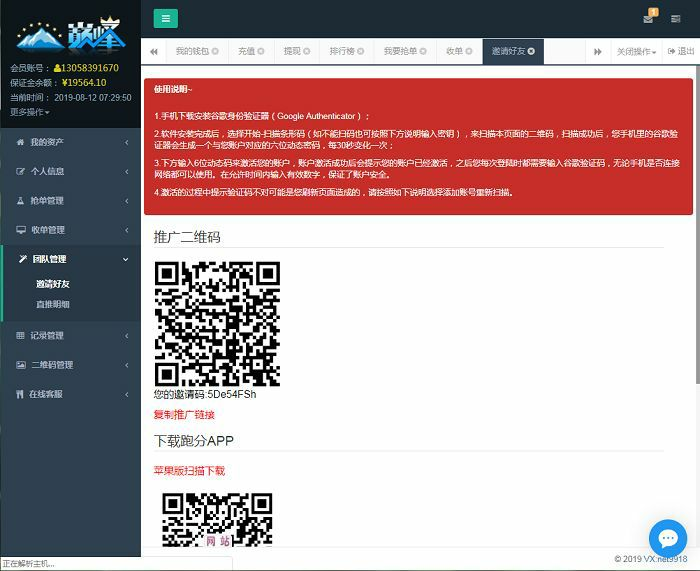Click the logout icon beside 退出
This screenshot has height=571, width=700.
pyautogui.click(x=671, y=51)
